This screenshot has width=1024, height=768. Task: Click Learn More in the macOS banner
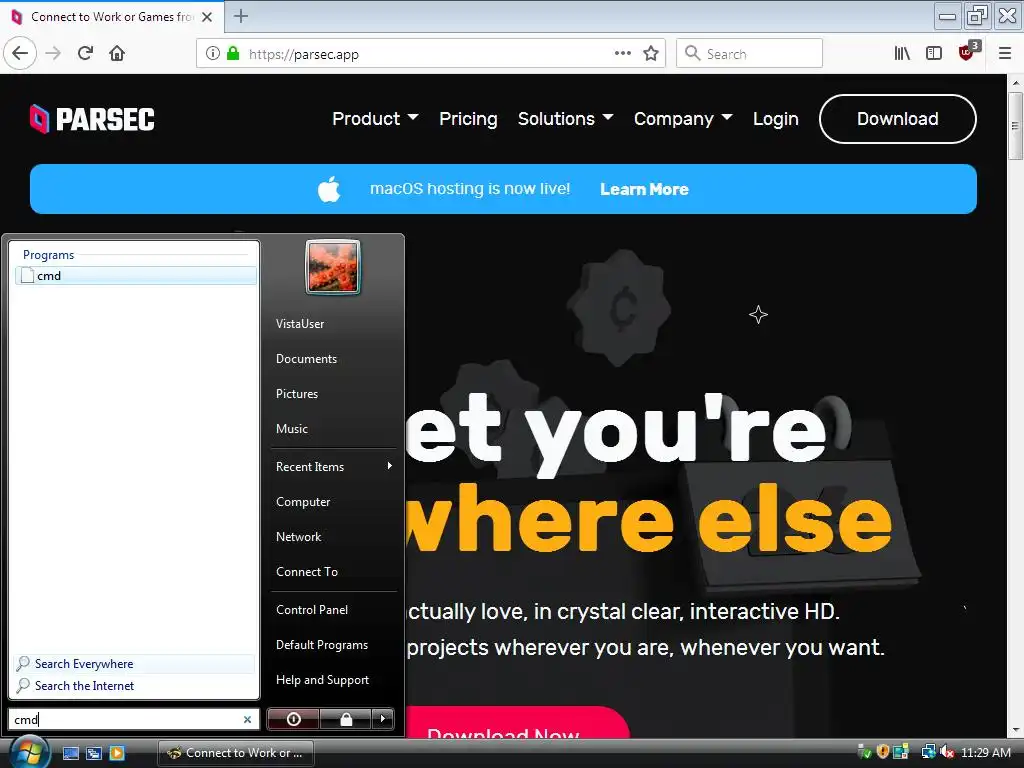coord(644,189)
